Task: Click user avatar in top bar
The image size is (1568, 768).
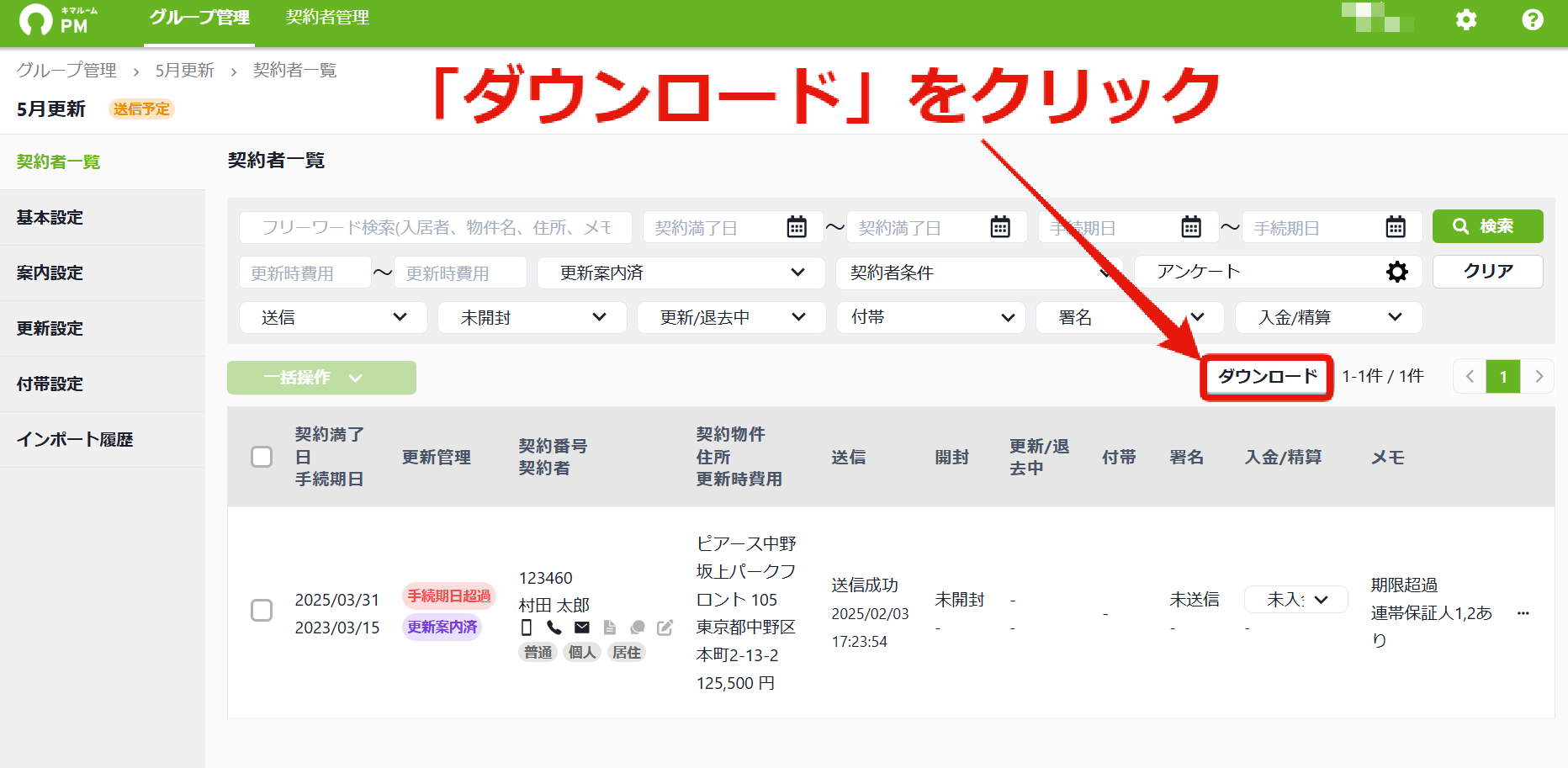Action: pyautogui.click(x=1377, y=18)
